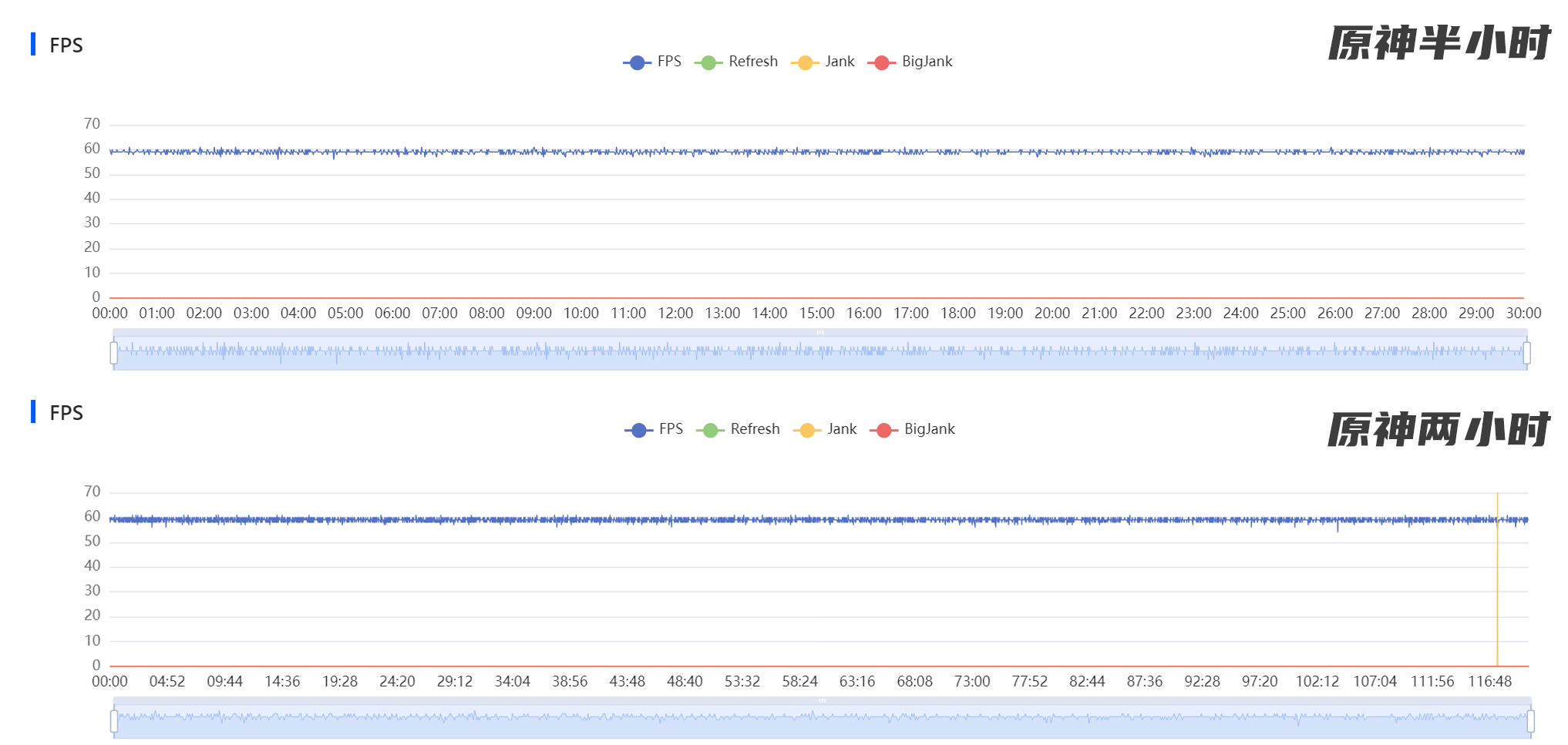Disable the Jank series in the lower chart legend
The image size is (1568, 745).
pos(825,429)
